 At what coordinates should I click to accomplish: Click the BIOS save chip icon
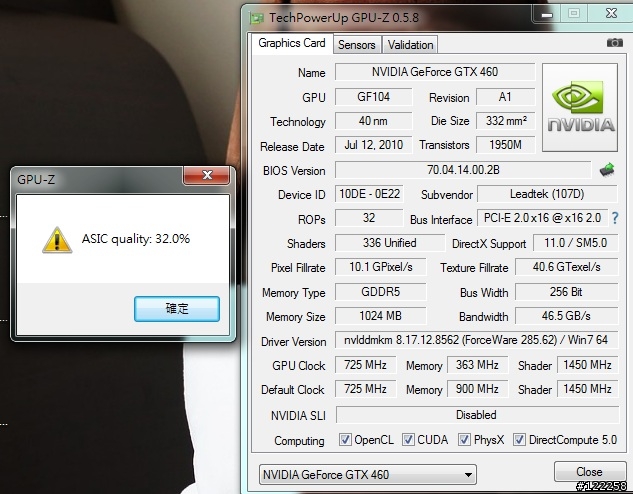click(x=607, y=170)
